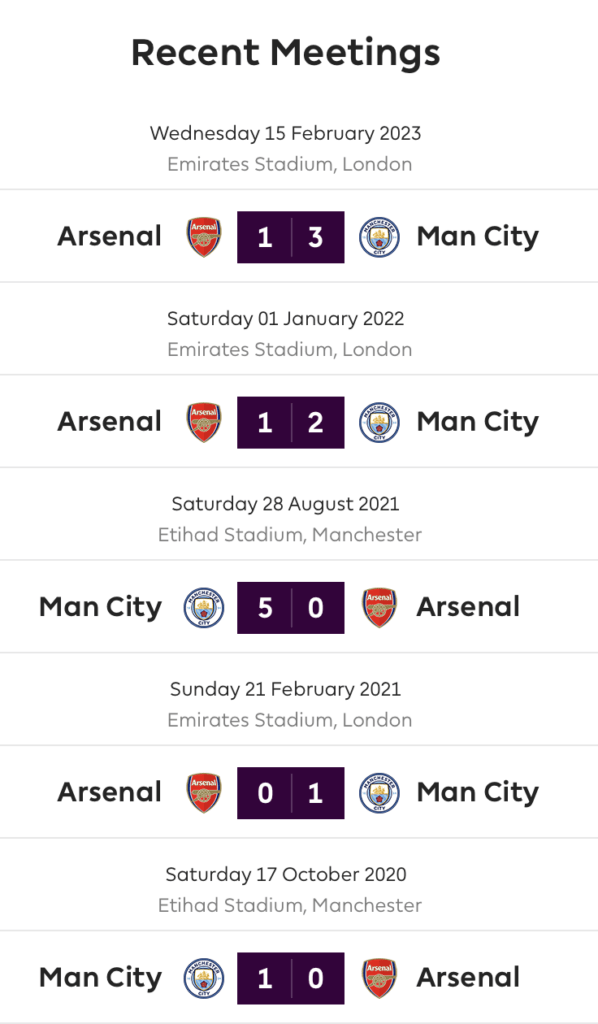Screen dimensions: 598x1024
Task: Click the Saturday 28 August 2021 date
Action: click(x=285, y=504)
